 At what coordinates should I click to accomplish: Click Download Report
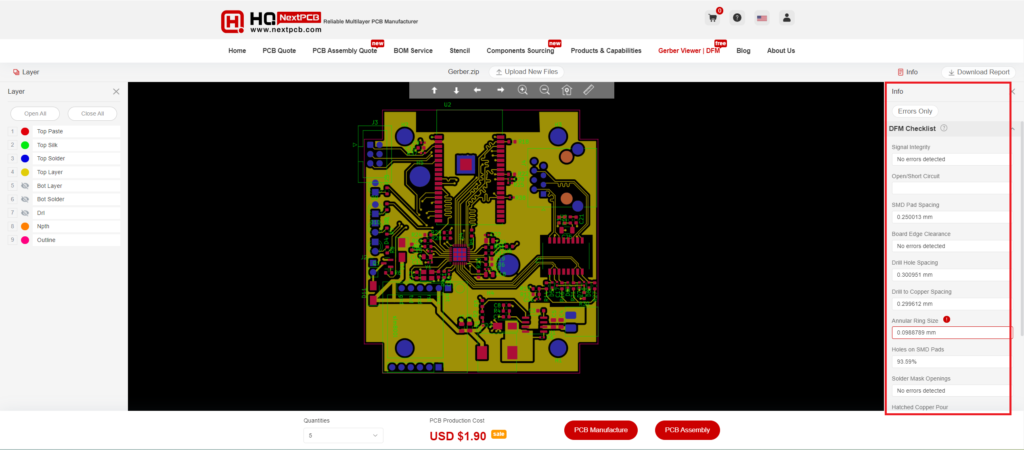tap(976, 72)
